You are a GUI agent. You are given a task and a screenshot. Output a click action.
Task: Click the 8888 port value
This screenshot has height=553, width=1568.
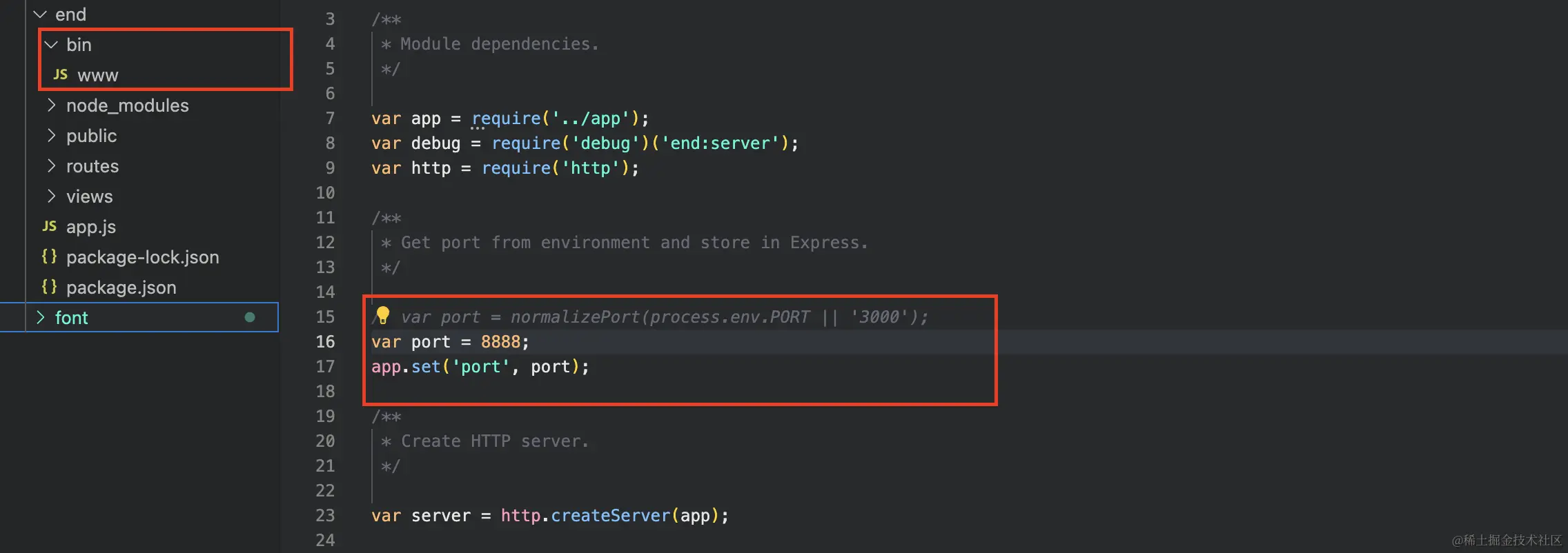[500, 342]
